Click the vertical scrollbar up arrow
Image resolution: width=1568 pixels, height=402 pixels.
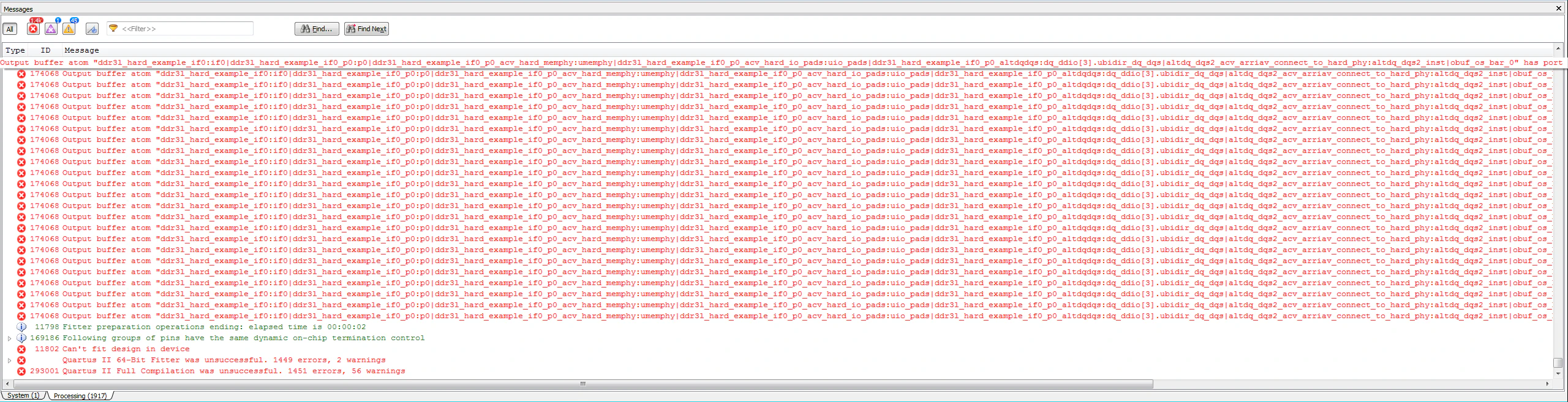(x=1558, y=48)
